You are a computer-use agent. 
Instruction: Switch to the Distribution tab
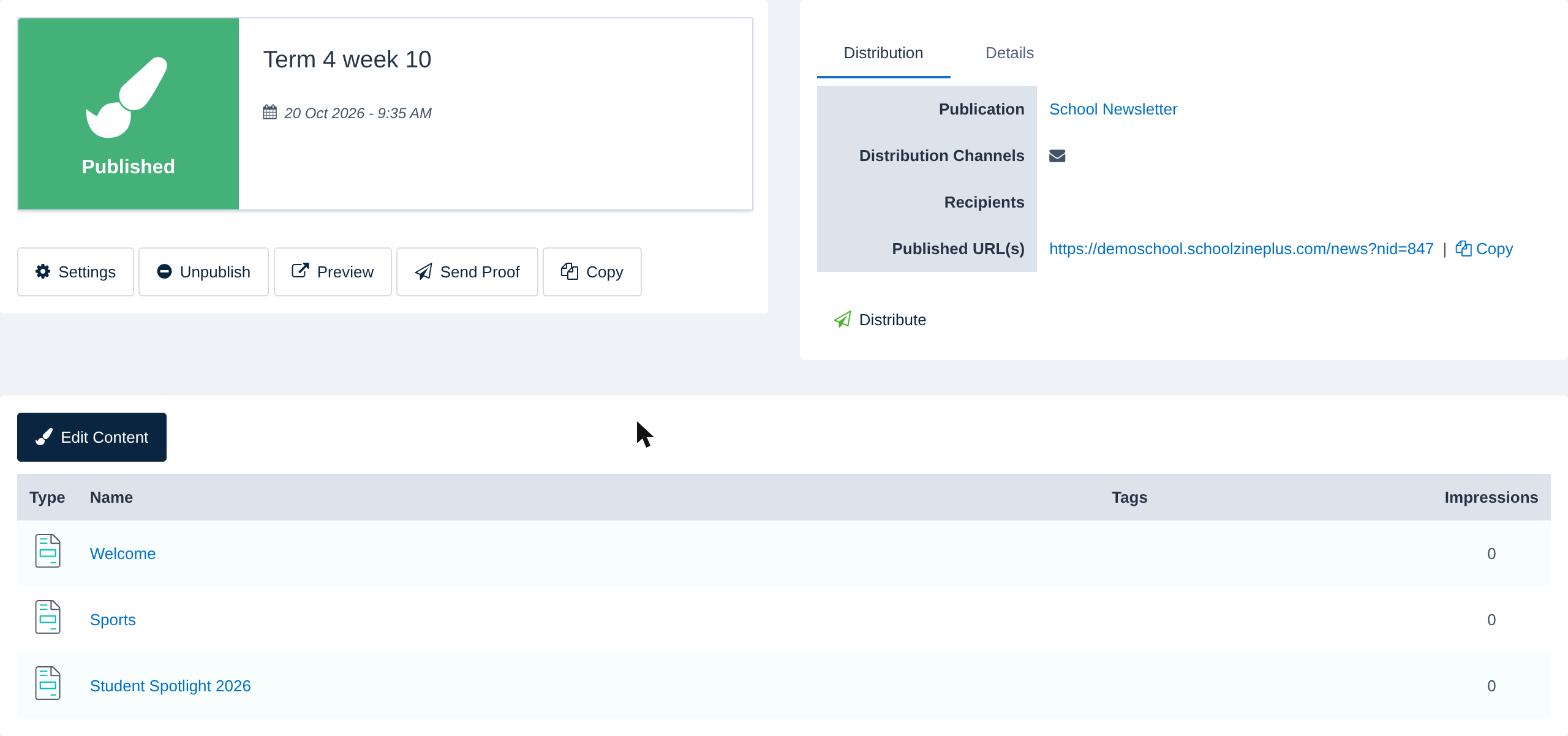883,53
